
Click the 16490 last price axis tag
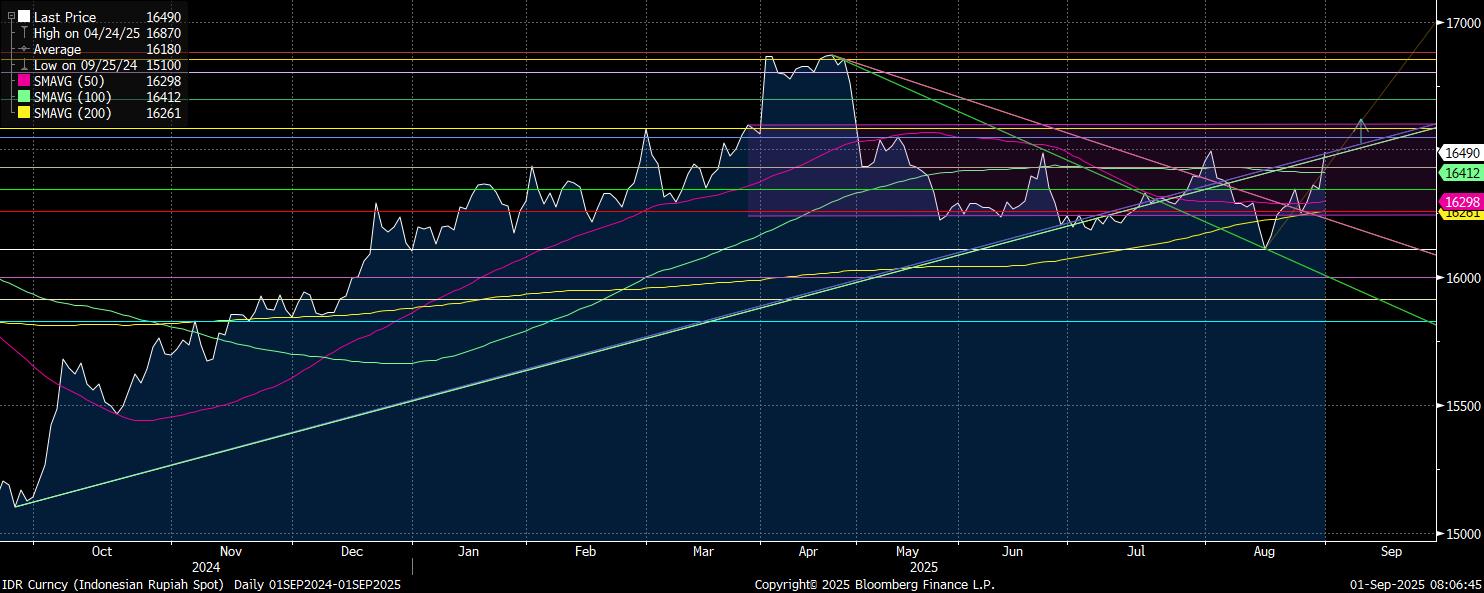pos(1461,153)
